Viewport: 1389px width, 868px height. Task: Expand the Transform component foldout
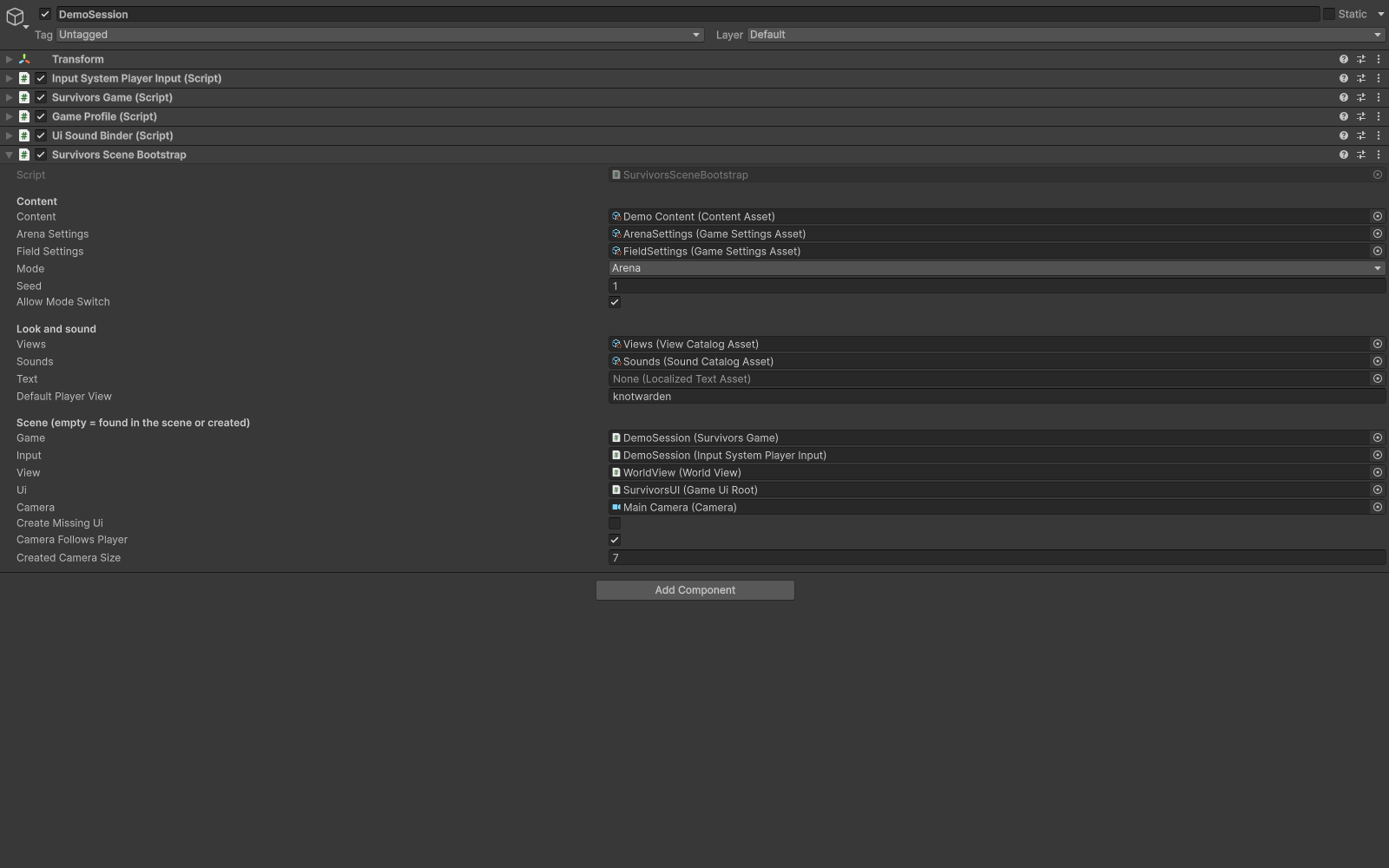coord(9,59)
